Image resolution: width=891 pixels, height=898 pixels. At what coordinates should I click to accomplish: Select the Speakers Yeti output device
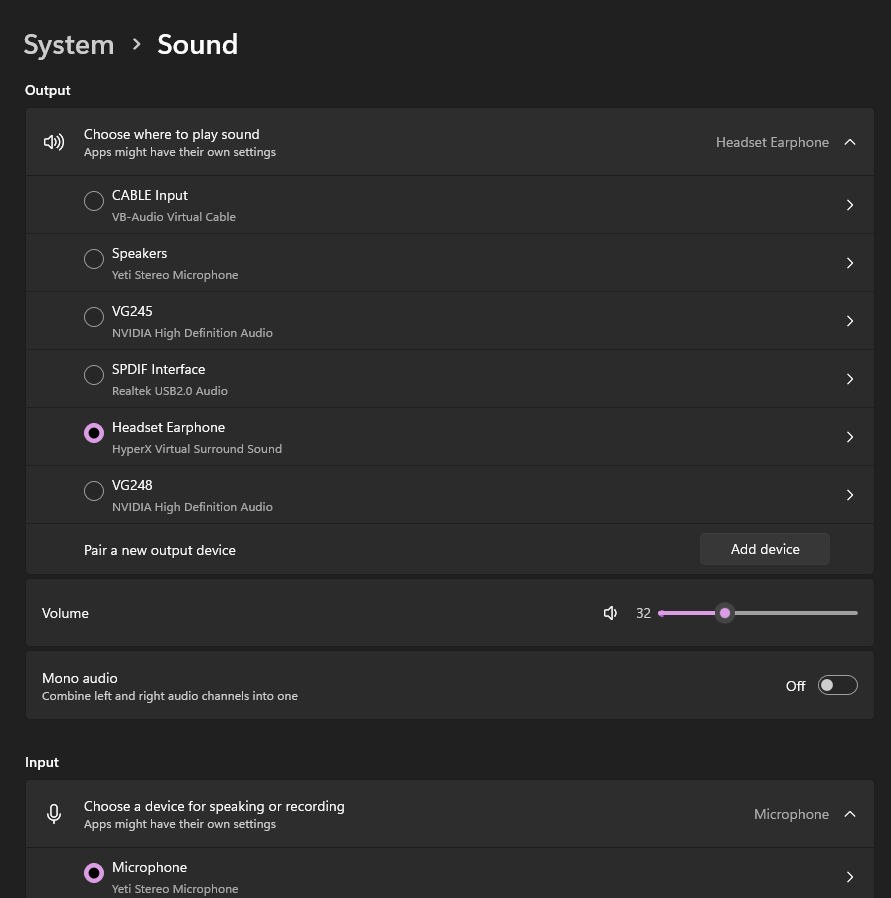tap(93, 258)
